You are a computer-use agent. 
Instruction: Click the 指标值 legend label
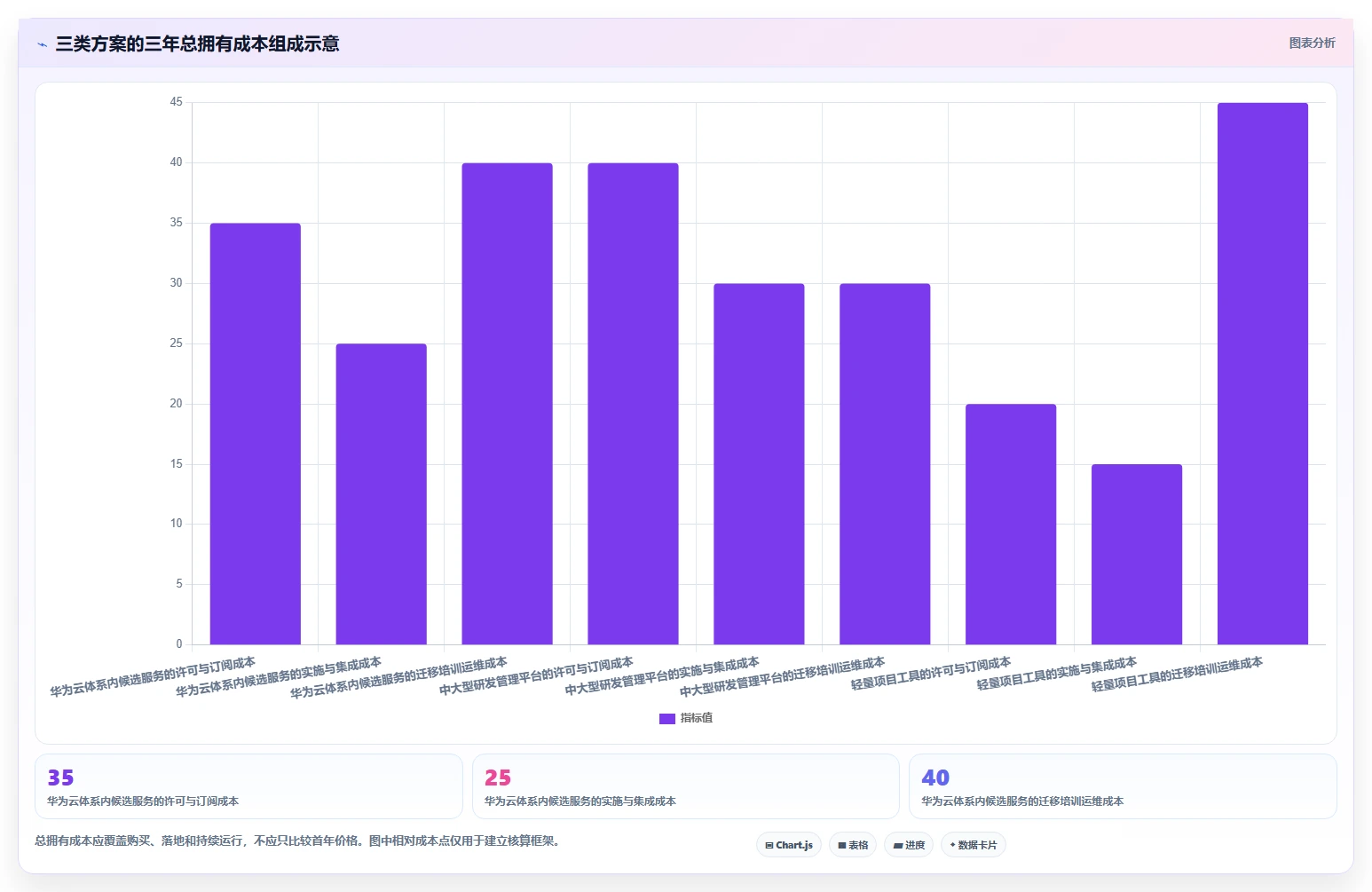point(697,718)
